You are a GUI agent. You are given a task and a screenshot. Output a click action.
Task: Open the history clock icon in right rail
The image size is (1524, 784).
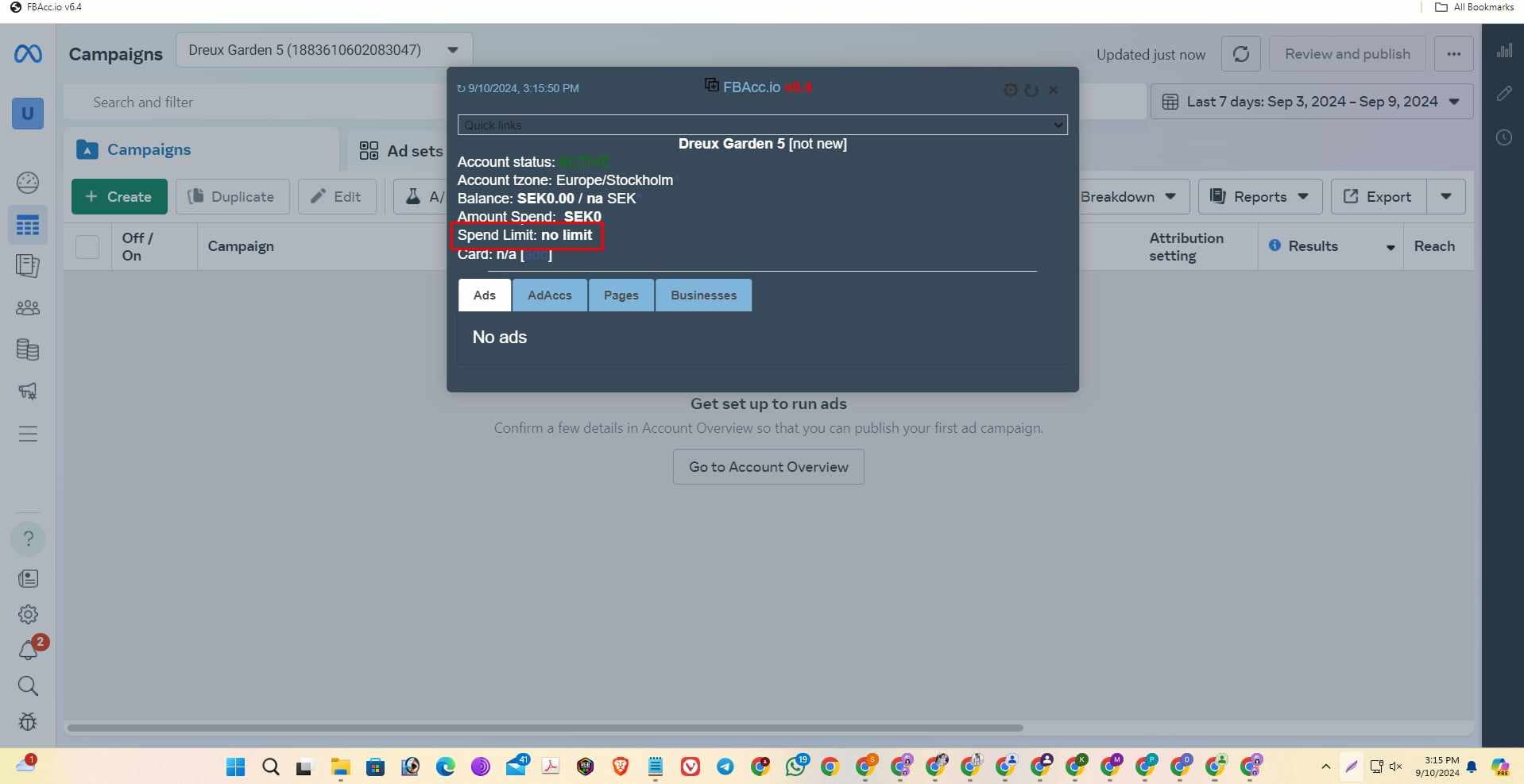1504,137
